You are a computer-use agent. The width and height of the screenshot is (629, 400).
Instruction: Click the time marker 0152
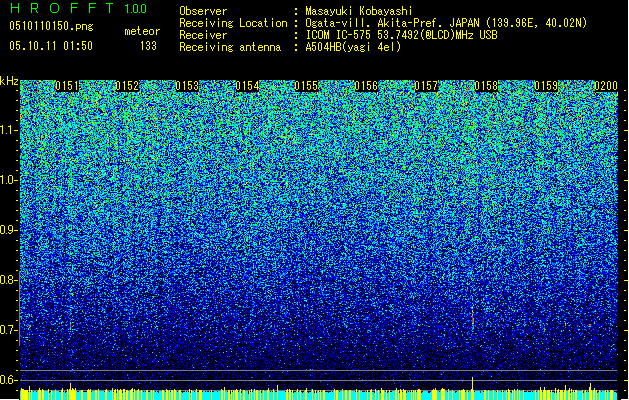127,86
